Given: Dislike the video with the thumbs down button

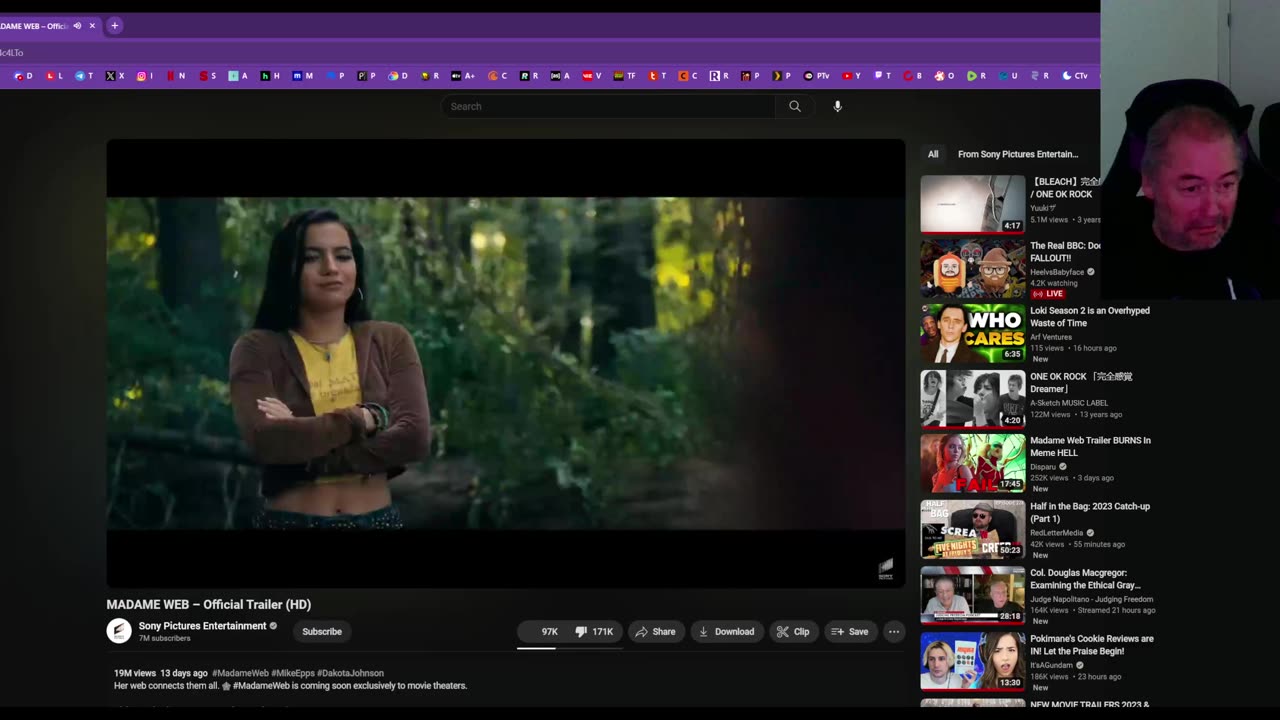Looking at the screenshot, I should (594, 632).
